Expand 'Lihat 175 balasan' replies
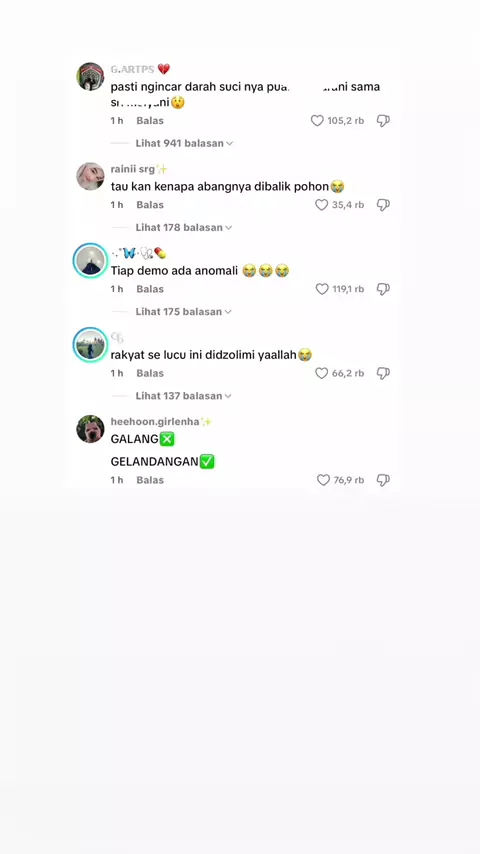The height and width of the screenshot is (854, 480). (x=184, y=312)
